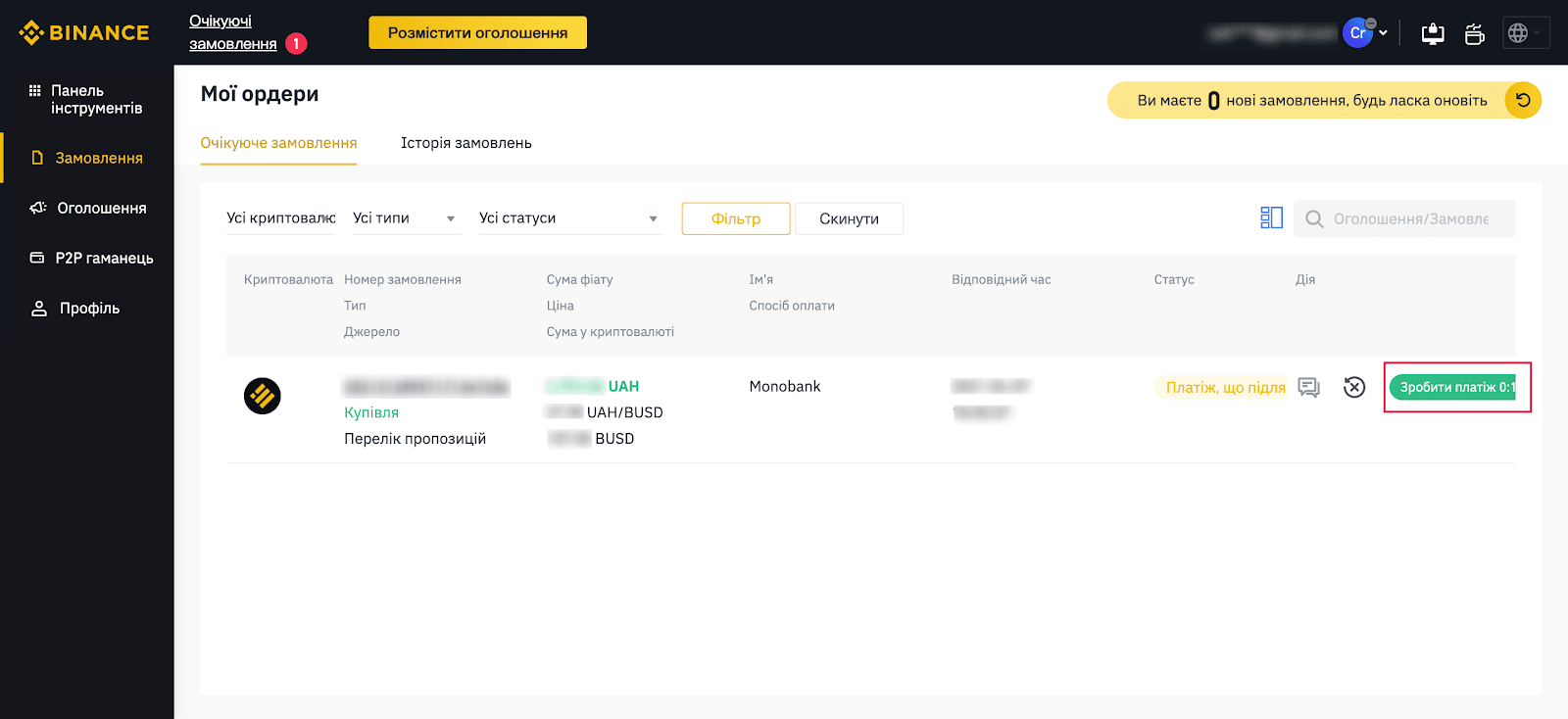Click the new orders notification banner text
The width and height of the screenshot is (1568, 719).
click(1311, 100)
